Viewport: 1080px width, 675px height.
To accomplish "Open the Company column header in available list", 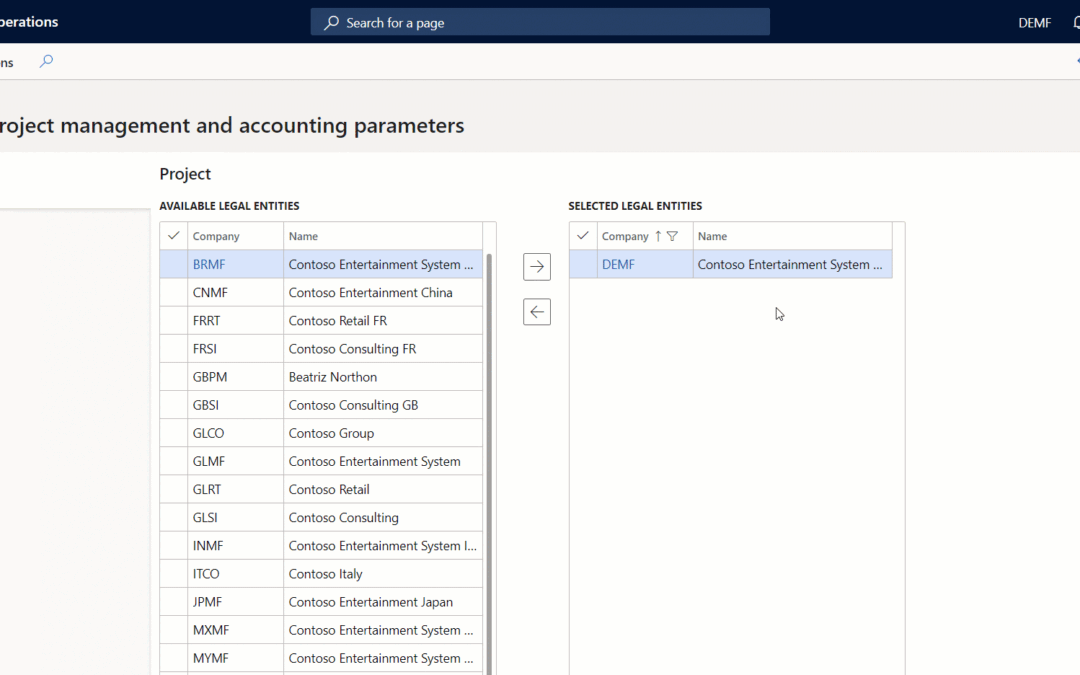I will pos(235,236).
